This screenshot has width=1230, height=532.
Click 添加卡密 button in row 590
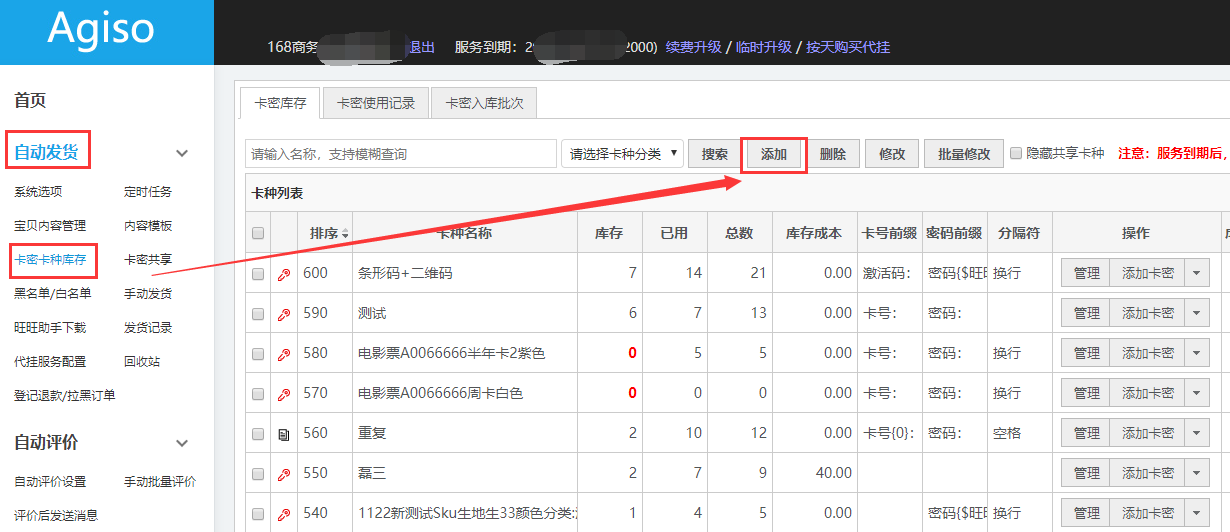tap(1147, 313)
